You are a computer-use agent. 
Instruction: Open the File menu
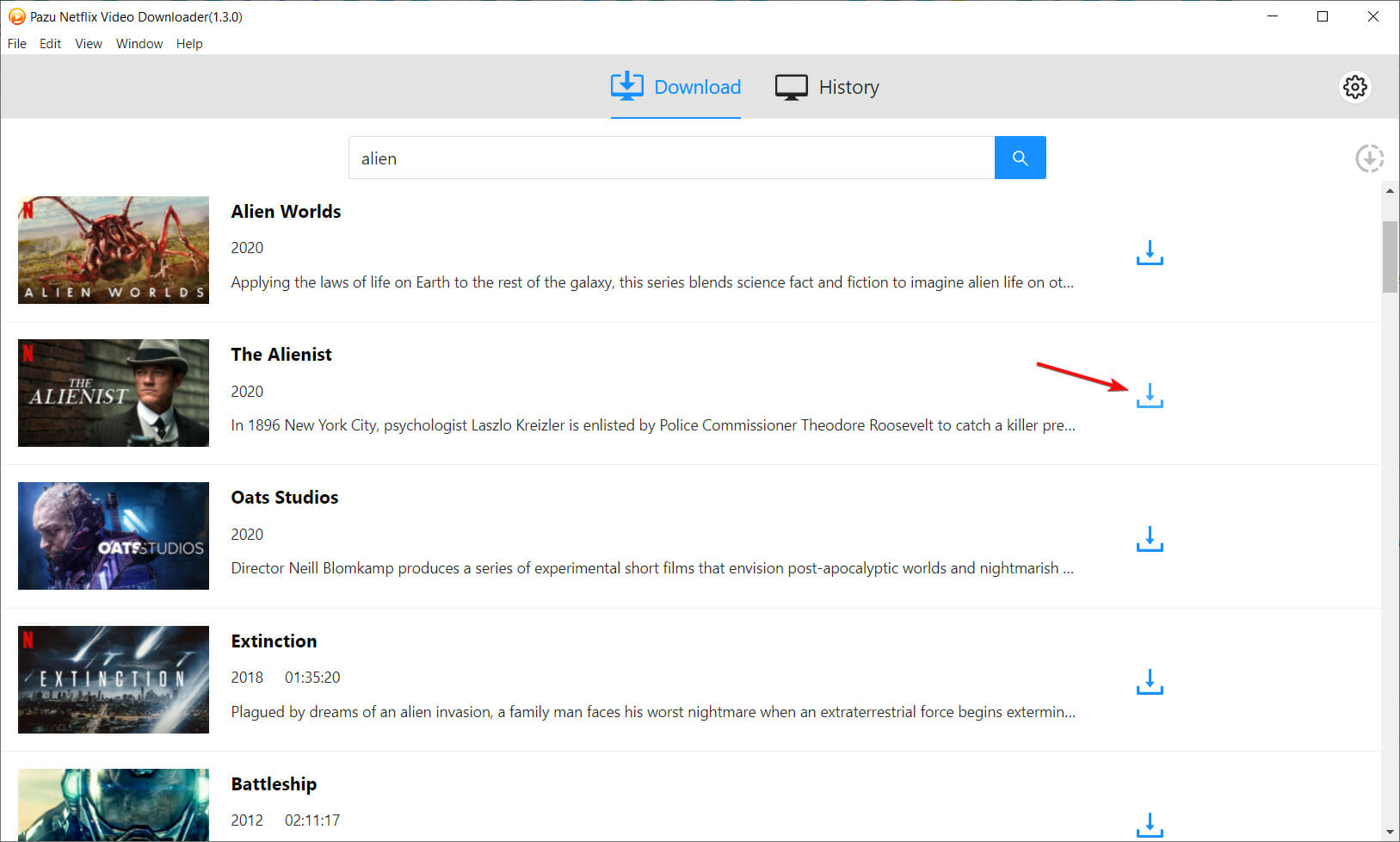[x=16, y=44]
